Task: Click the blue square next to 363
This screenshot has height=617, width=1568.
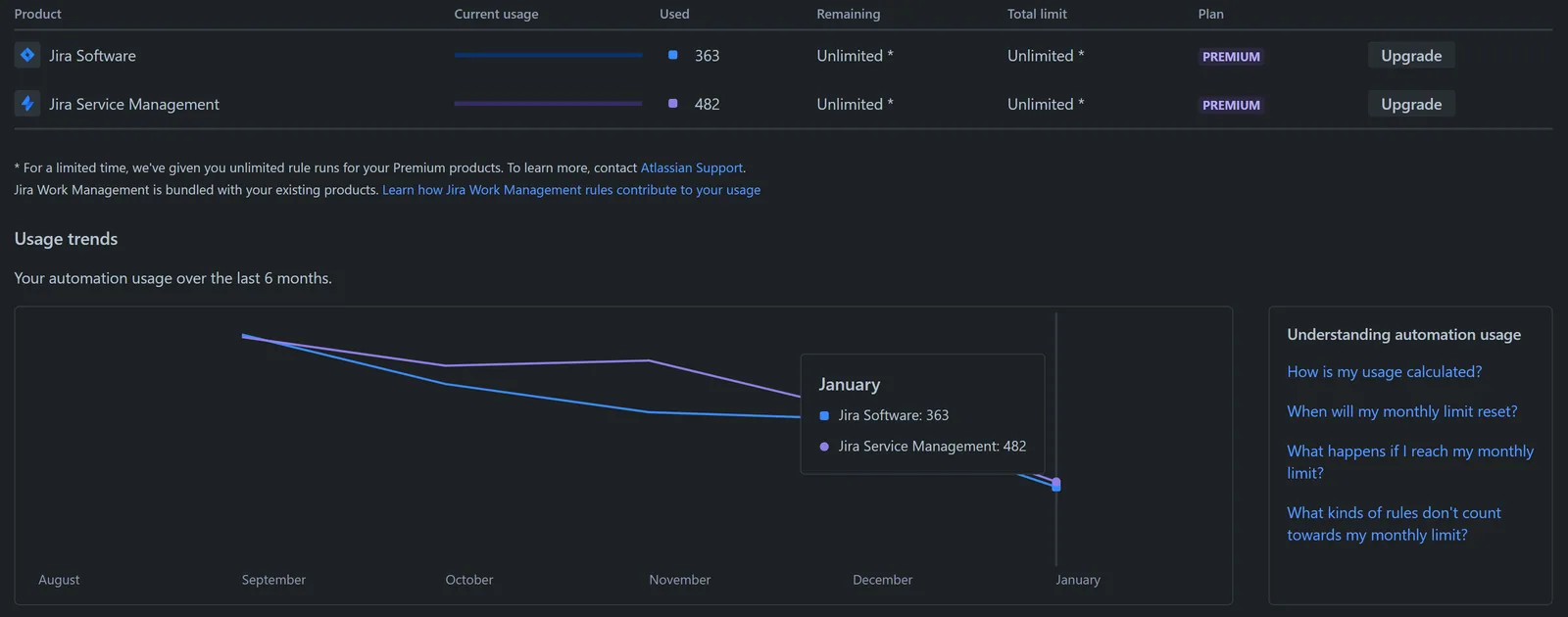Action: [x=672, y=55]
